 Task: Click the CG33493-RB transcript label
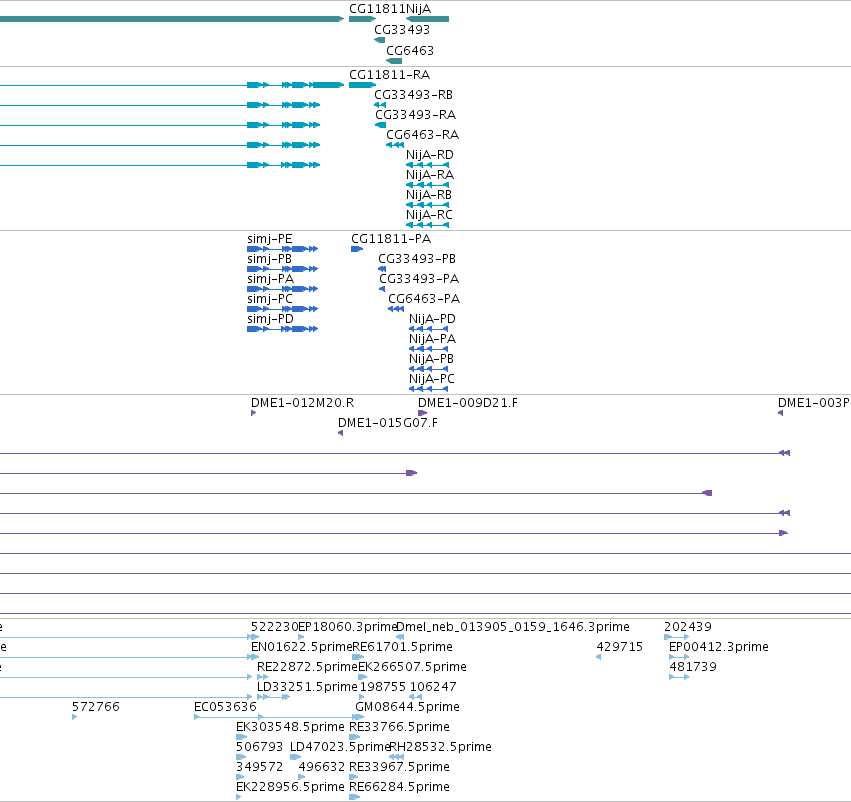pos(414,95)
